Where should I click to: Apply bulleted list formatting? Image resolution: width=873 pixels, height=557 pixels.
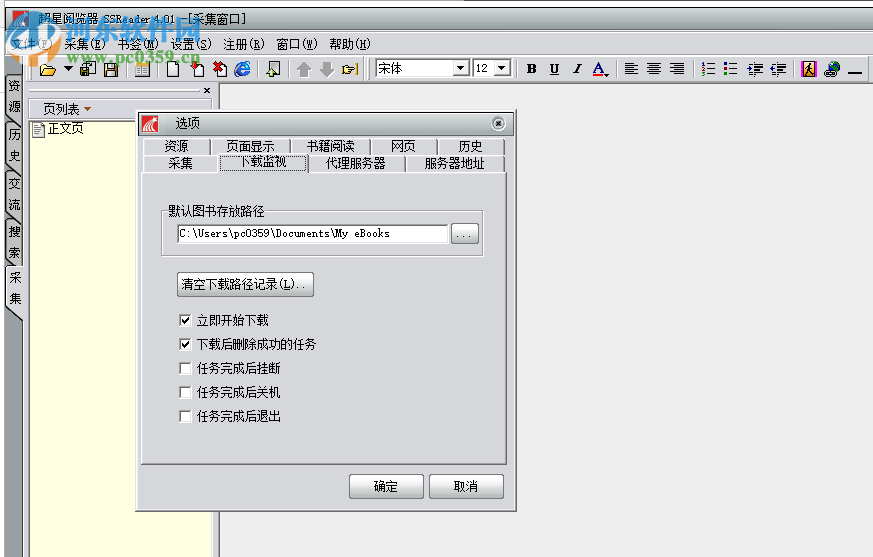[x=730, y=69]
